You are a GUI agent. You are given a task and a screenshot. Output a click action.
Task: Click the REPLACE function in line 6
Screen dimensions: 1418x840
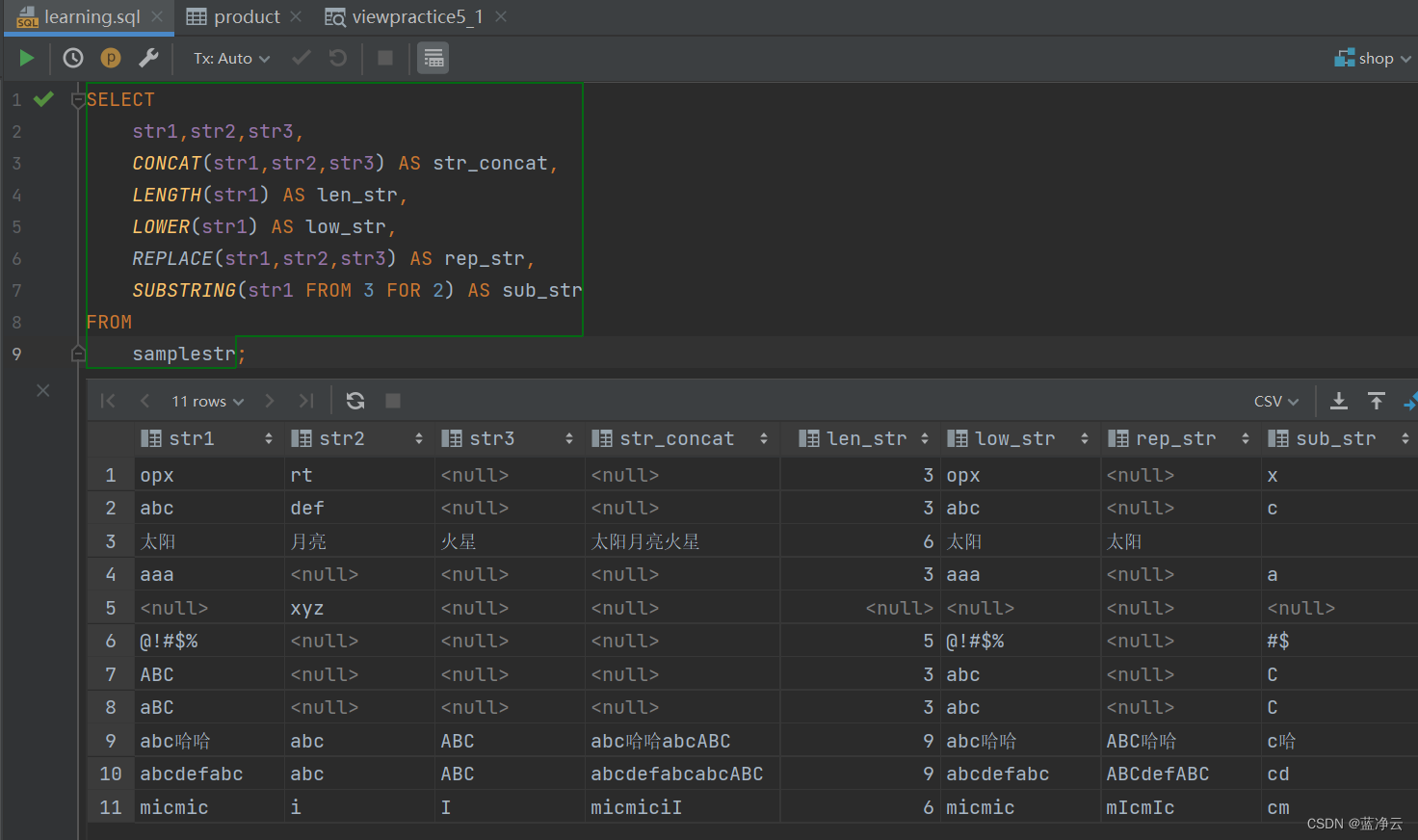172,258
